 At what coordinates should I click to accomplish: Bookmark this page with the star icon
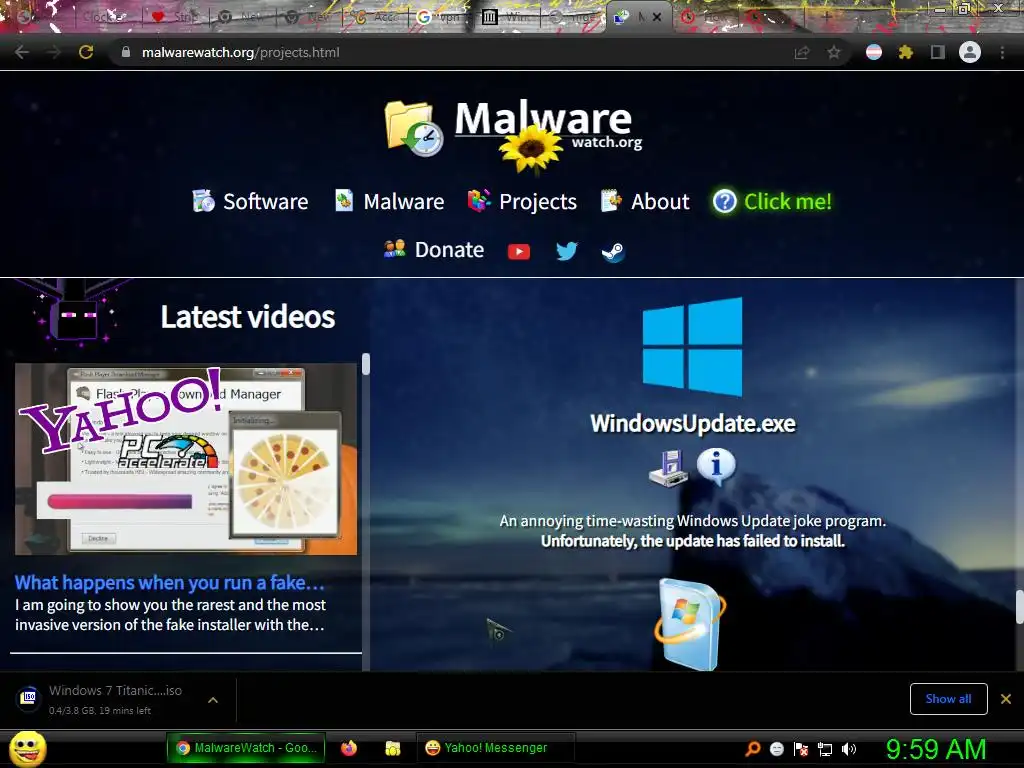point(833,53)
